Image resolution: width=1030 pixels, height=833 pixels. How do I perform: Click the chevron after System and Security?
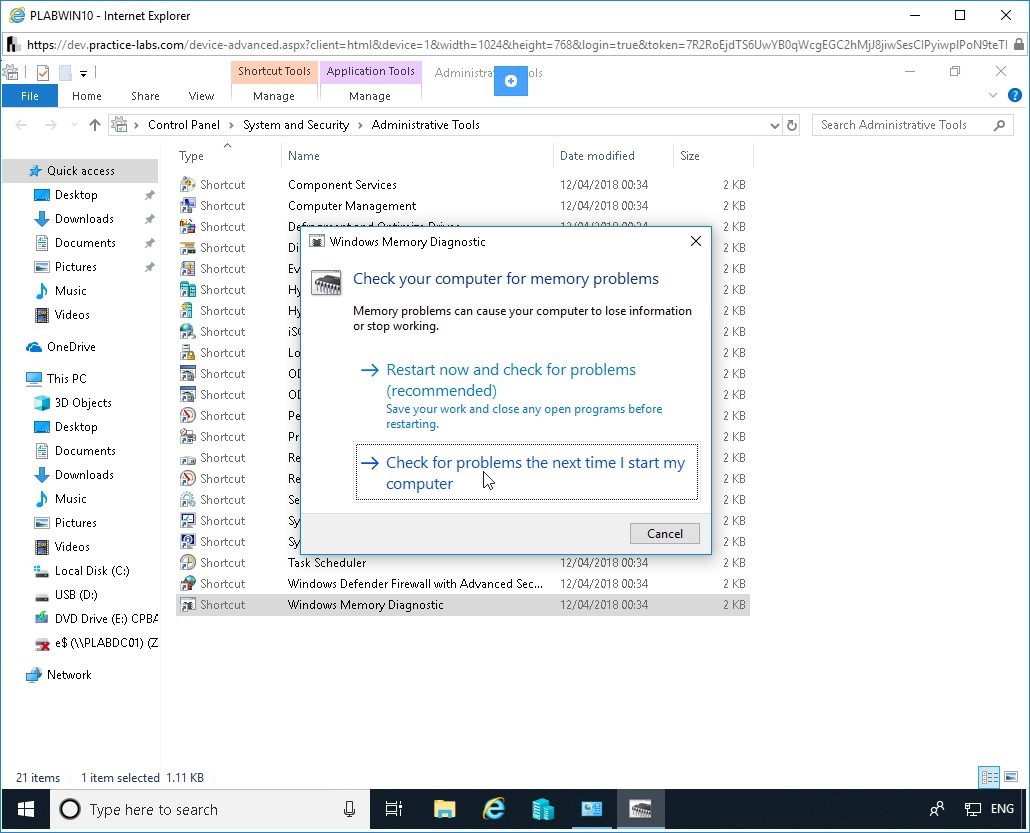pyautogui.click(x=361, y=125)
